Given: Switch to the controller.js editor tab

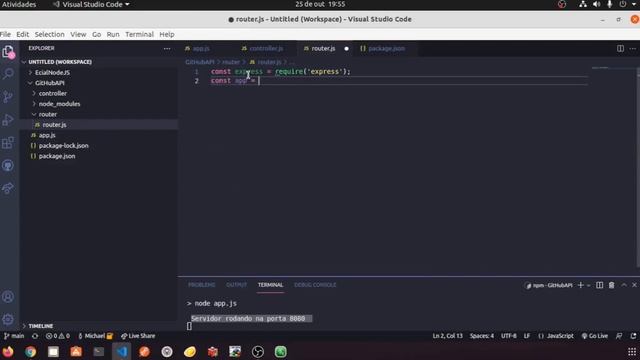Looking at the screenshot, I should point(266,49).
